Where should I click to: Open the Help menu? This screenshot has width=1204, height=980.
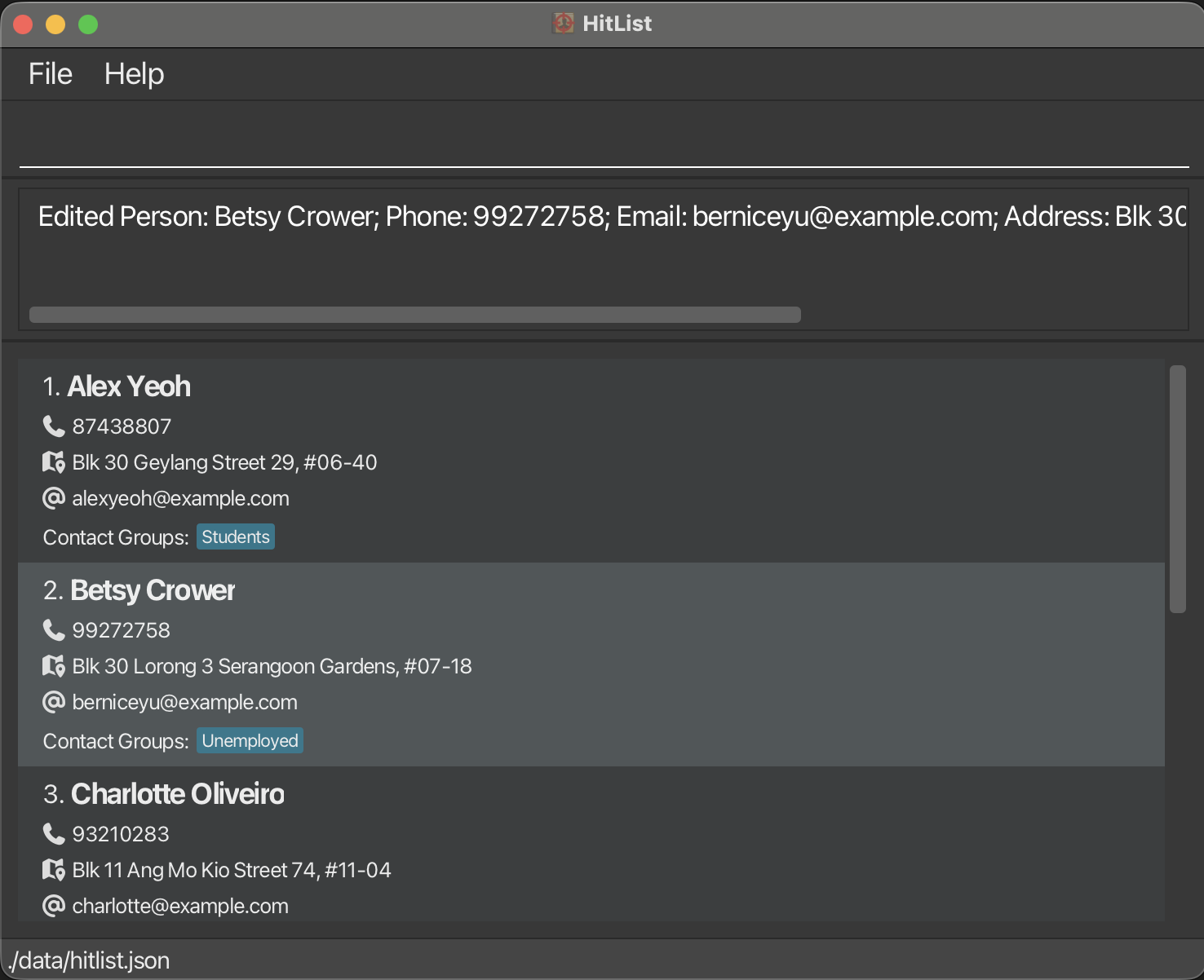(134, 74)
